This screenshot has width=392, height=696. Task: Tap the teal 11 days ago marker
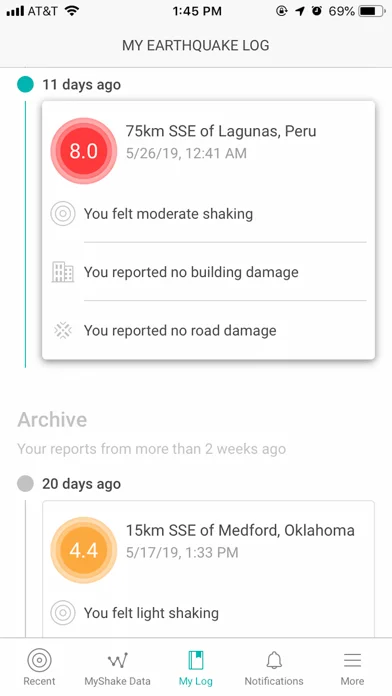[x=25, y=84]
